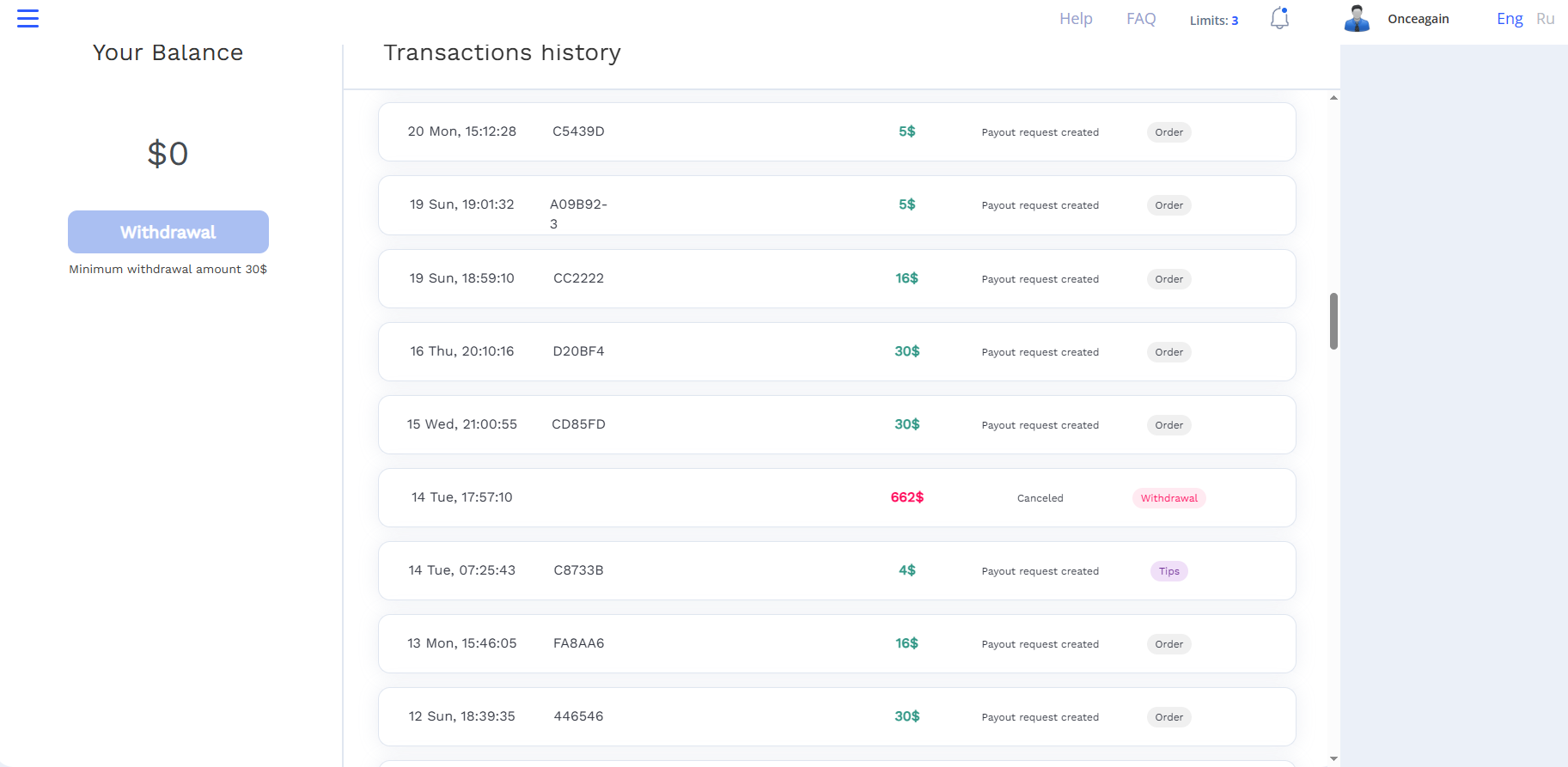Click the Order tag on transaction C5439D
The image size is (1568, 767).
(1168, 132)
